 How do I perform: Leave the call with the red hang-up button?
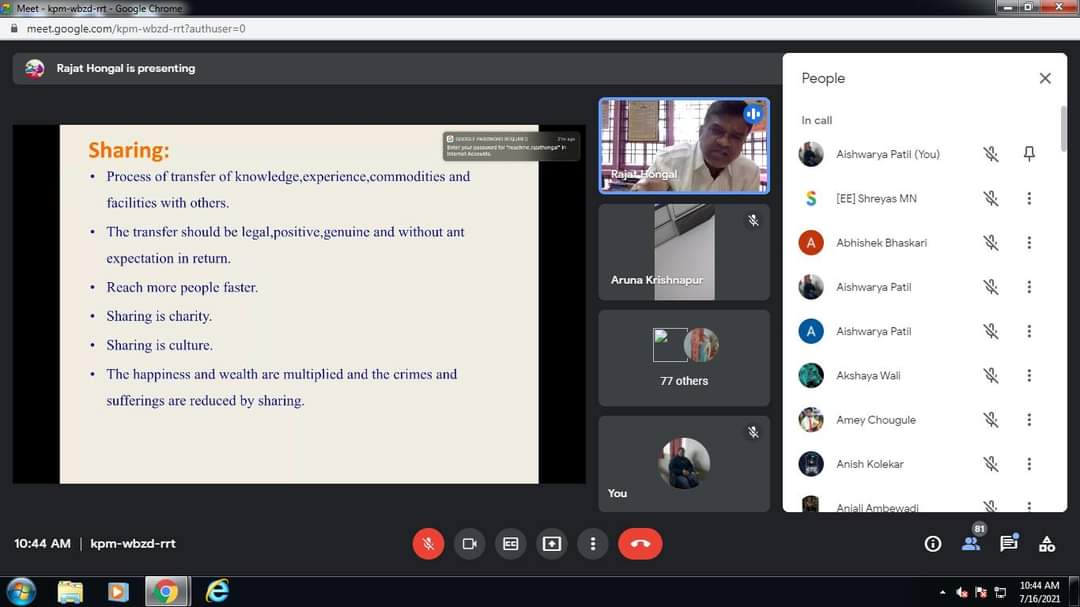coord(640,544)
